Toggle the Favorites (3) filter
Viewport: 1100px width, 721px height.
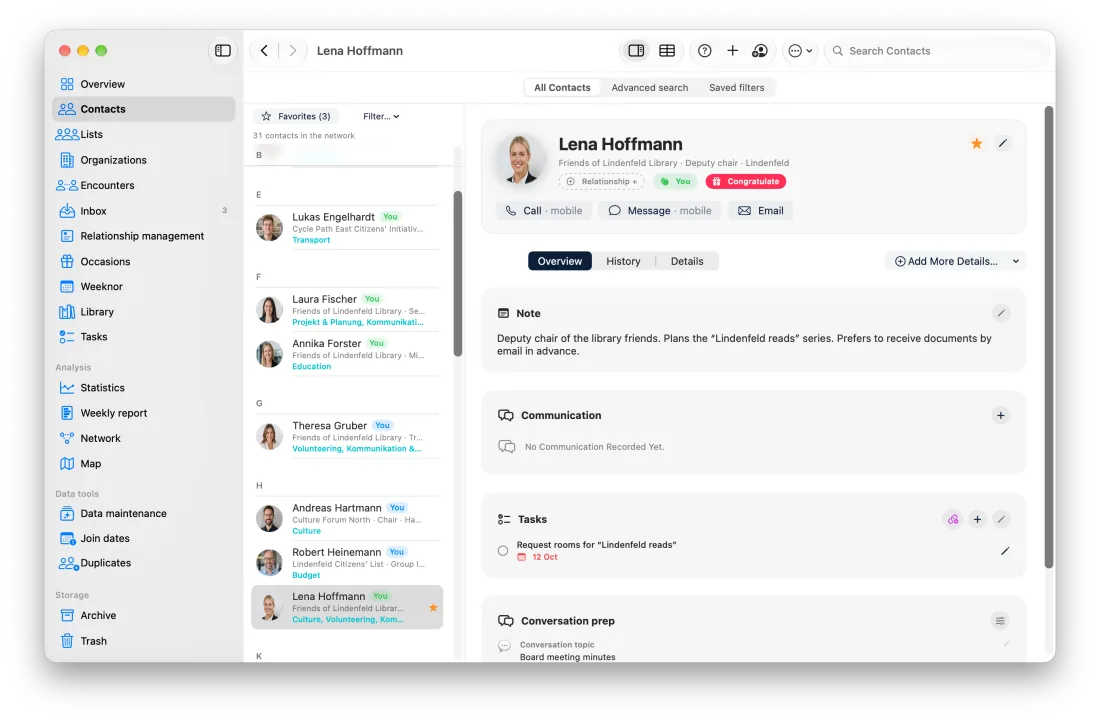pyautogui.click(x=296, y=116)
